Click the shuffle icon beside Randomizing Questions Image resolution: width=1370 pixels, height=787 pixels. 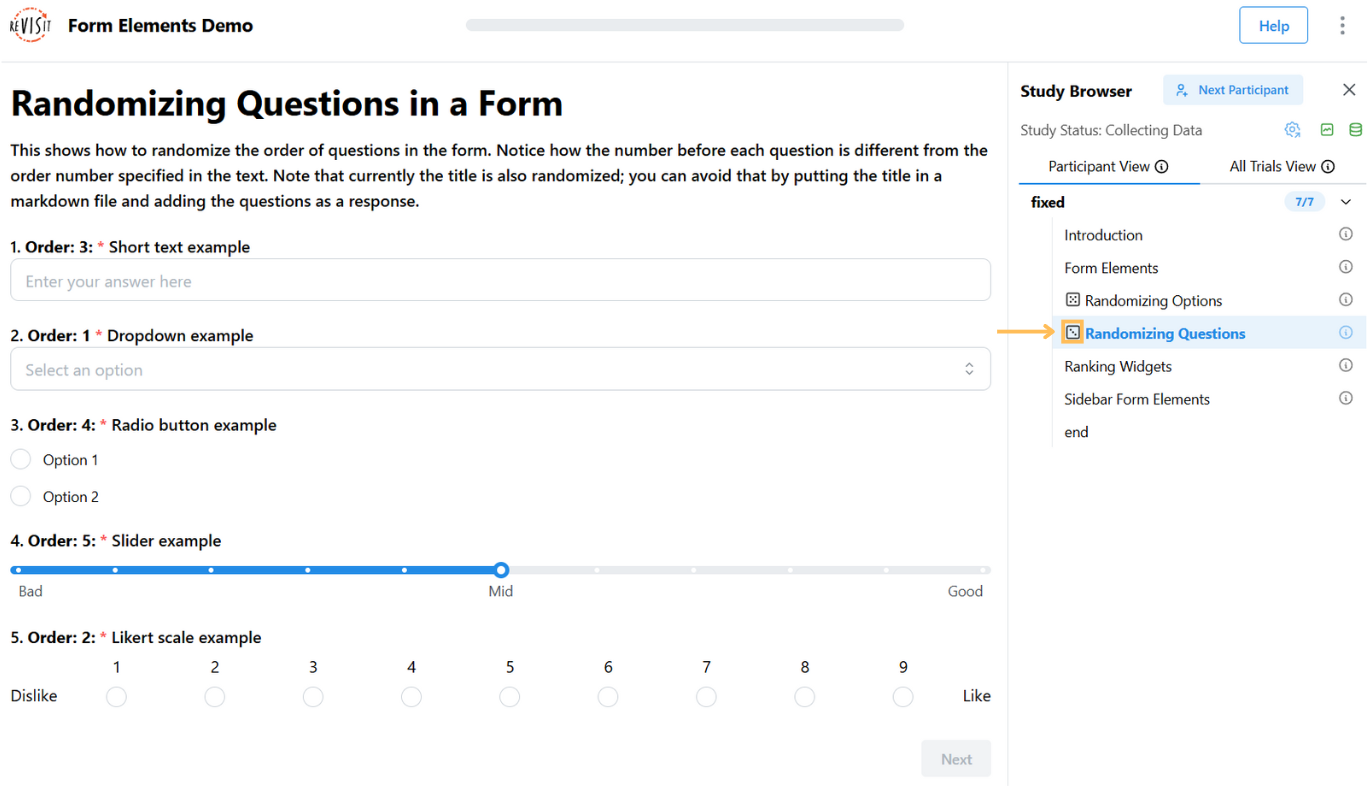point(1071,332)
